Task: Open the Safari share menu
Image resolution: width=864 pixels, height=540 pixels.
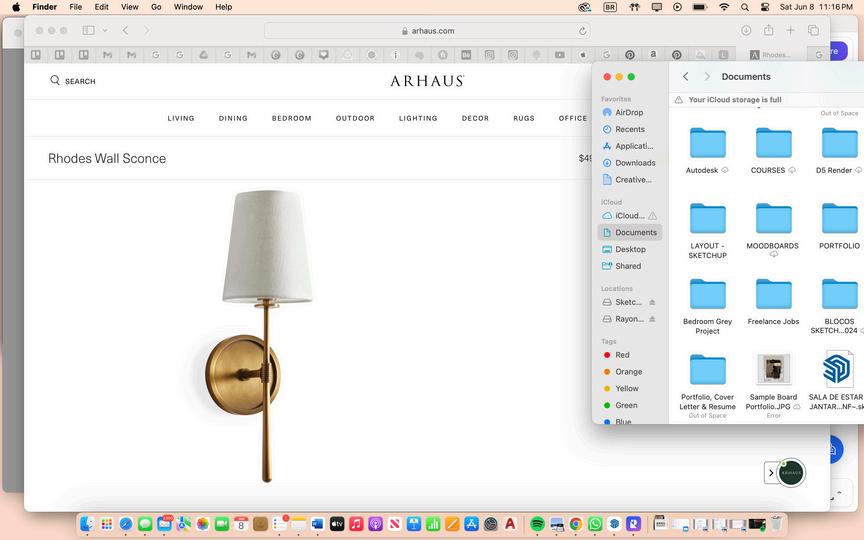Action: pos(768,30)
